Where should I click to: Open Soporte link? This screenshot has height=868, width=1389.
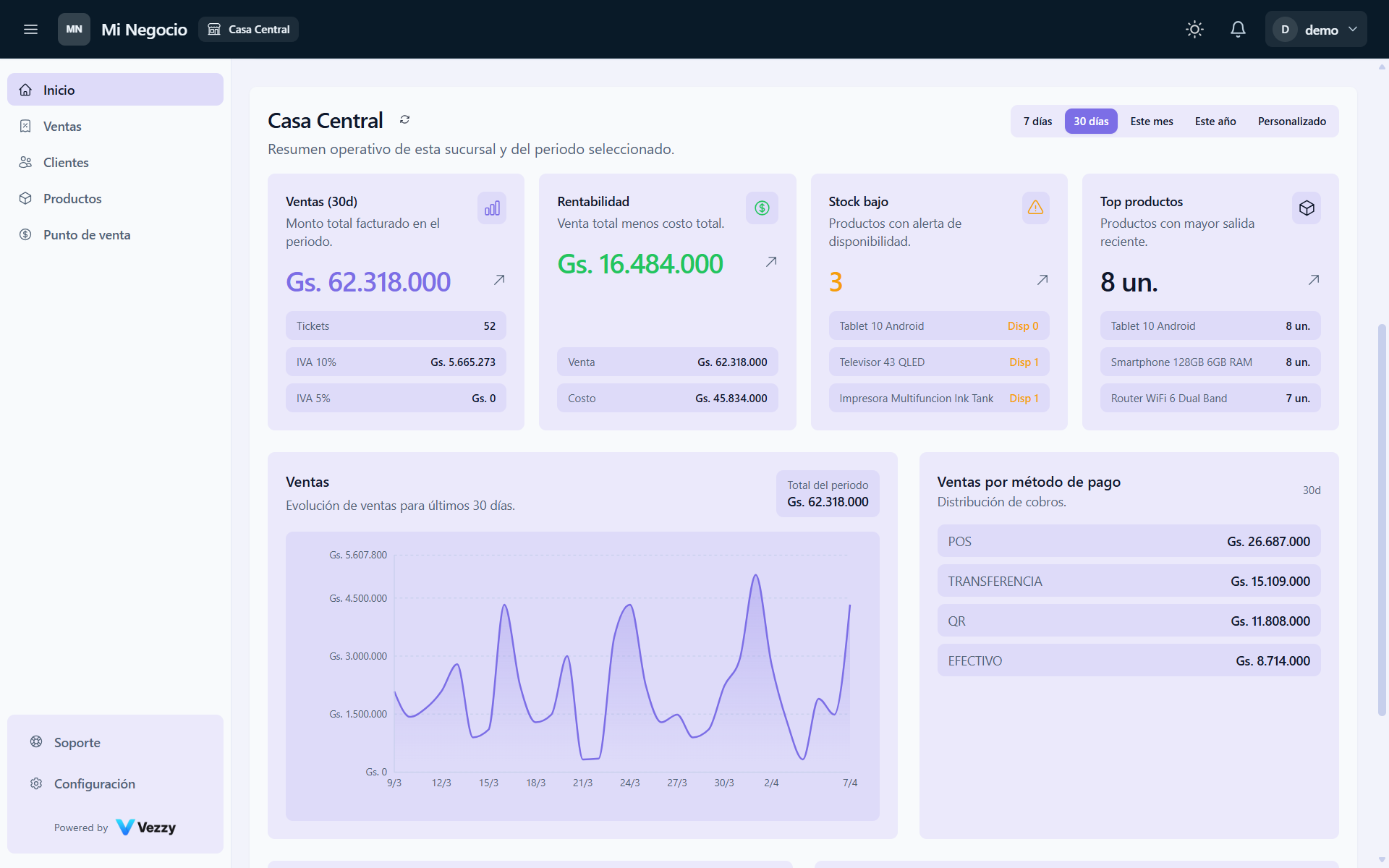coord(115,742)
